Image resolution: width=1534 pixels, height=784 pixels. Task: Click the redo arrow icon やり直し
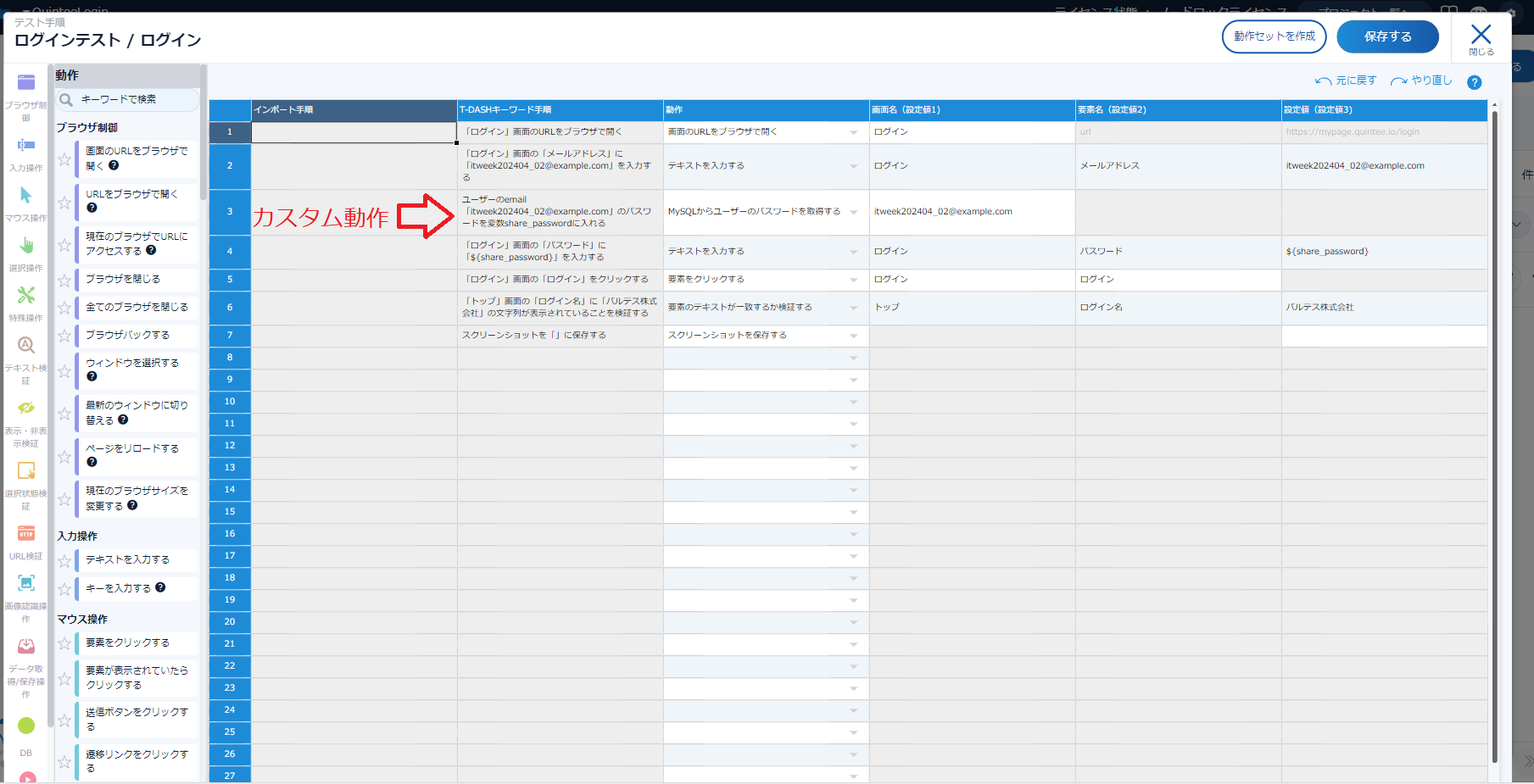[x=1399, y=81]
